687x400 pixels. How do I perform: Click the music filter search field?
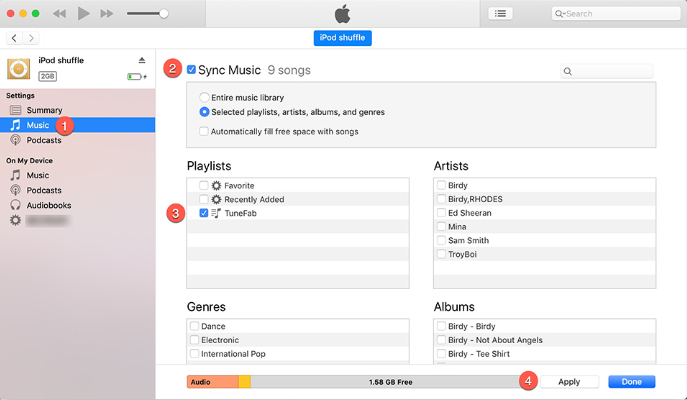(607, 71)
